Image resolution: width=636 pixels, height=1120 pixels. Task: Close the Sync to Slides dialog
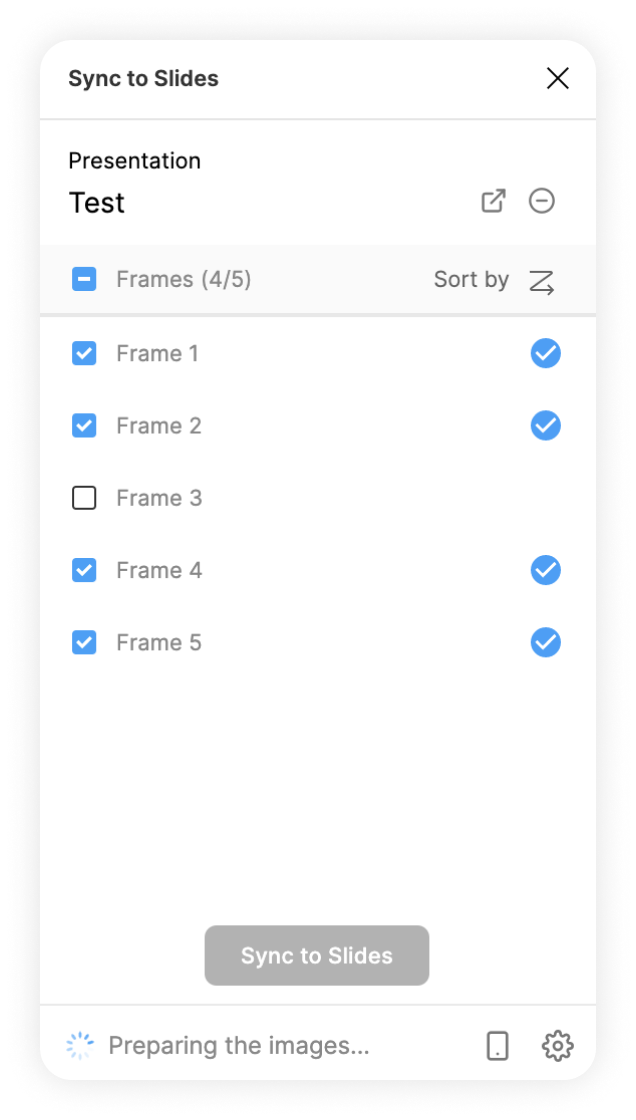pyautogui.click(x=557, y=78)
